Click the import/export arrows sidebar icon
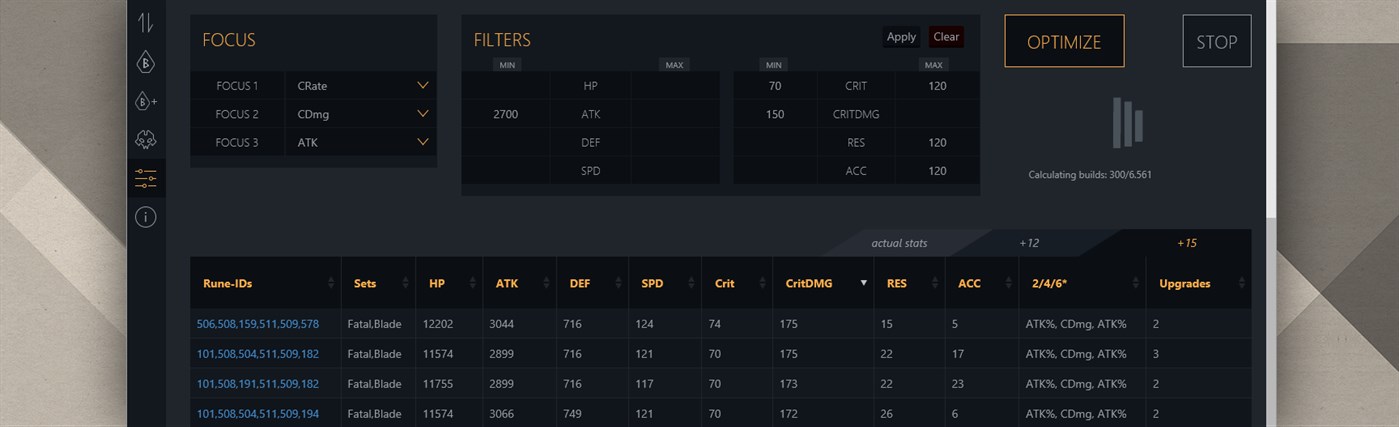Image resolution: width=1399 pixels, height=427 pixels. point(146,24)
